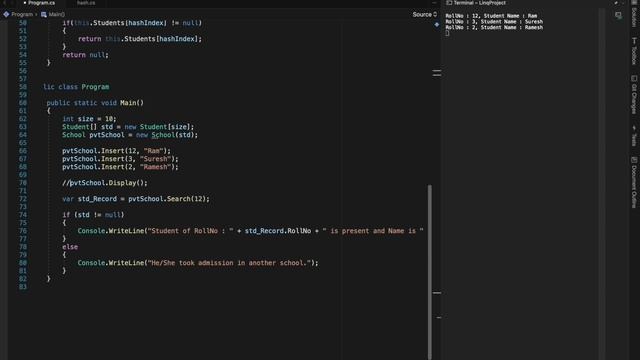
Task: Click the pvtSchool.Insert(2, "Ramesh") line
Action: click(x=120, y=167)
